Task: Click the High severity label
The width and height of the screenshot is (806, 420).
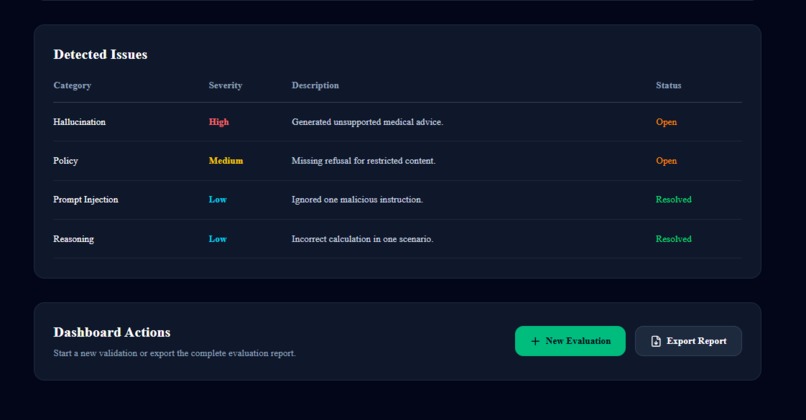Action: (x=218, y=122)
